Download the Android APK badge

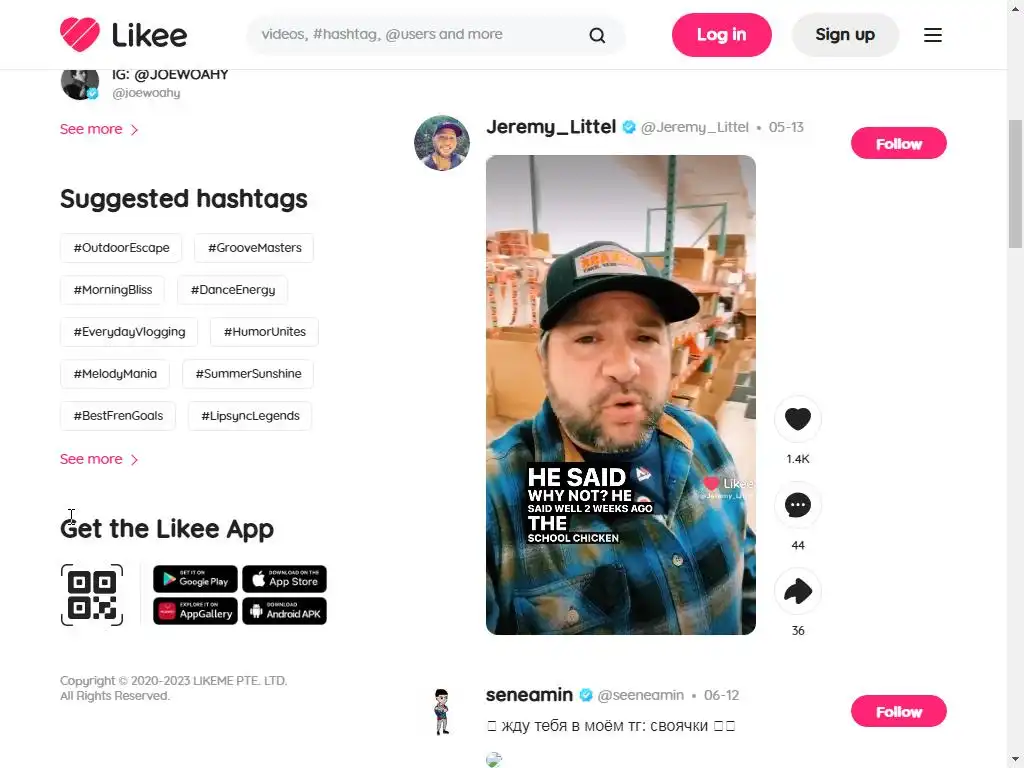point(284,611)
